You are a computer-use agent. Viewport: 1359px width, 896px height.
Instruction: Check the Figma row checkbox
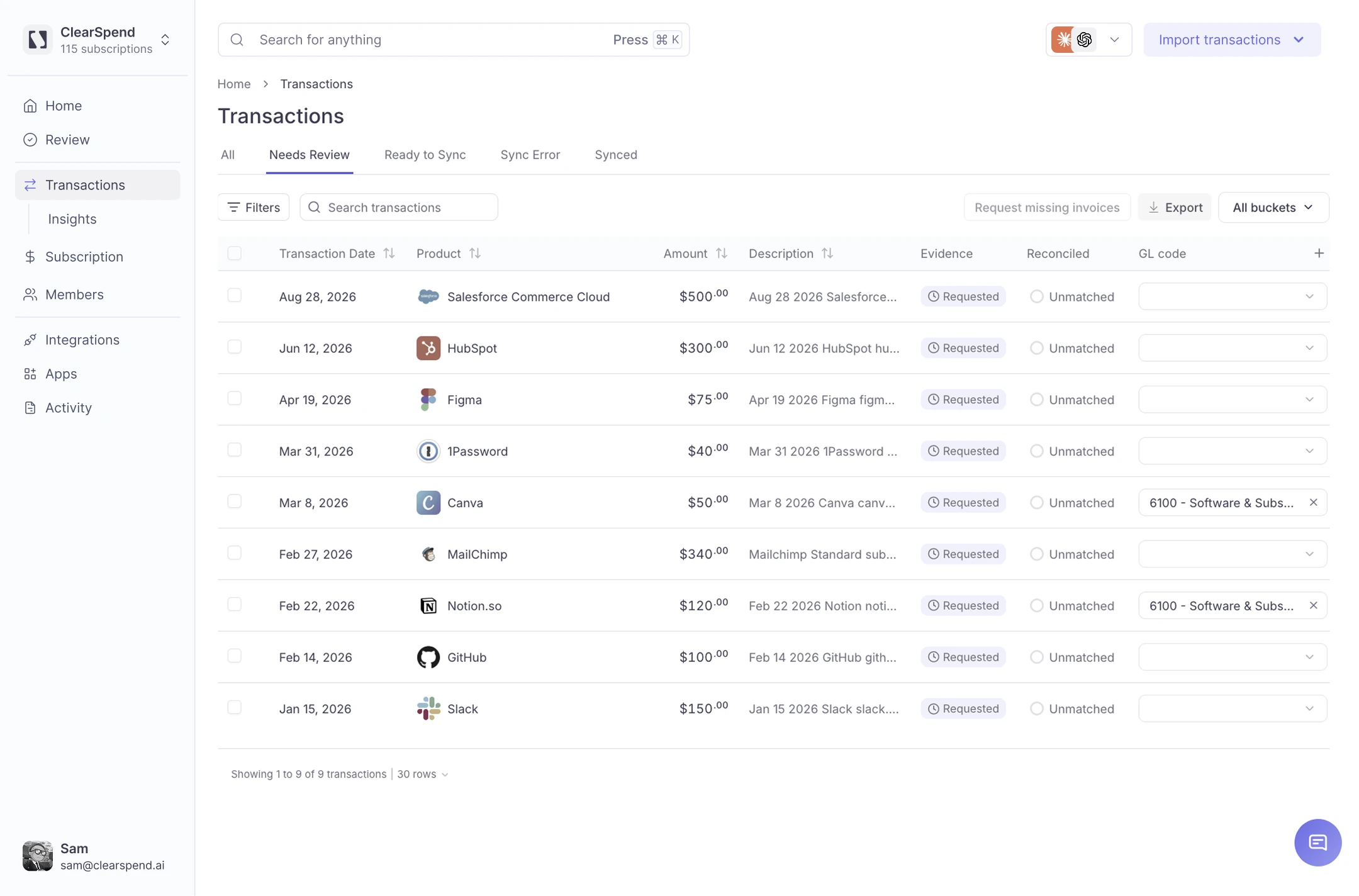tap(235, 398)
